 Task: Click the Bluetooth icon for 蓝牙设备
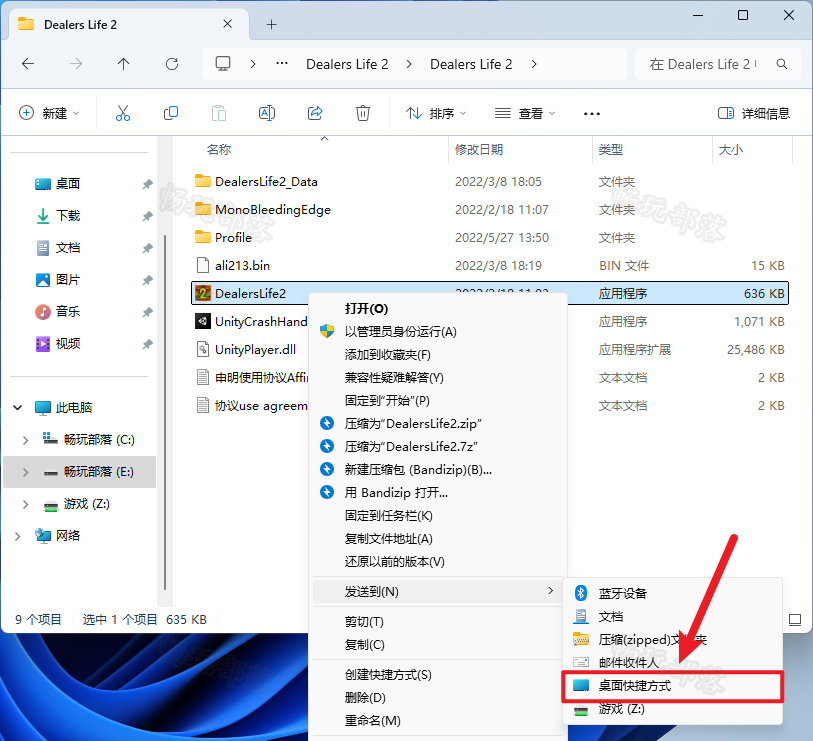(581, 593)
